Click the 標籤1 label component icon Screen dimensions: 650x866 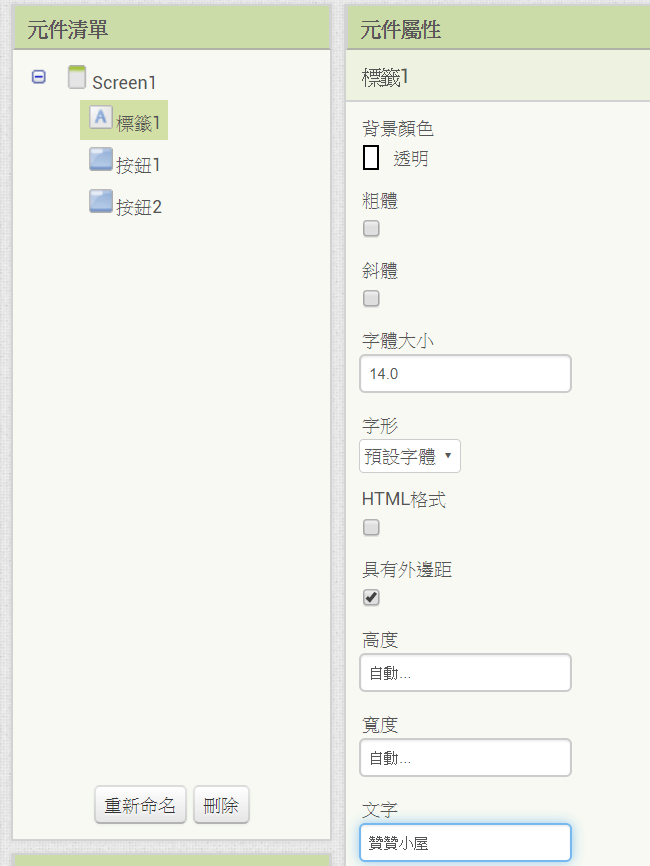coord(101,117)
